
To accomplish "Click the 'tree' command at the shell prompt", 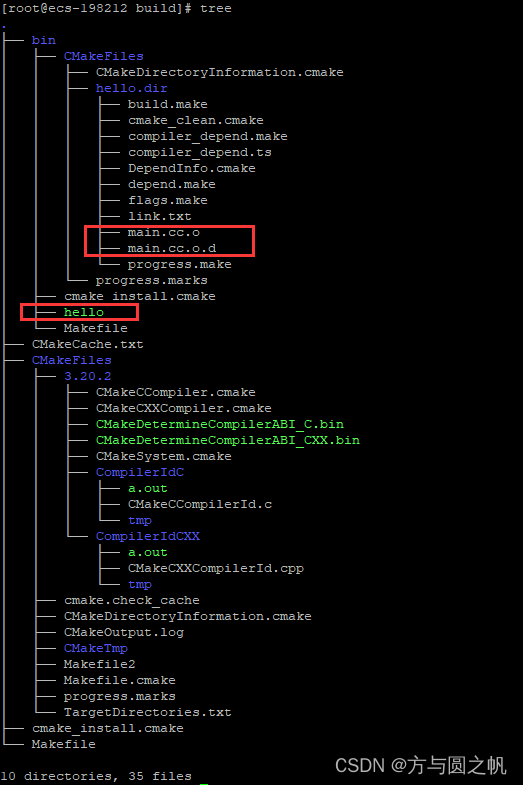I will 216,9.
